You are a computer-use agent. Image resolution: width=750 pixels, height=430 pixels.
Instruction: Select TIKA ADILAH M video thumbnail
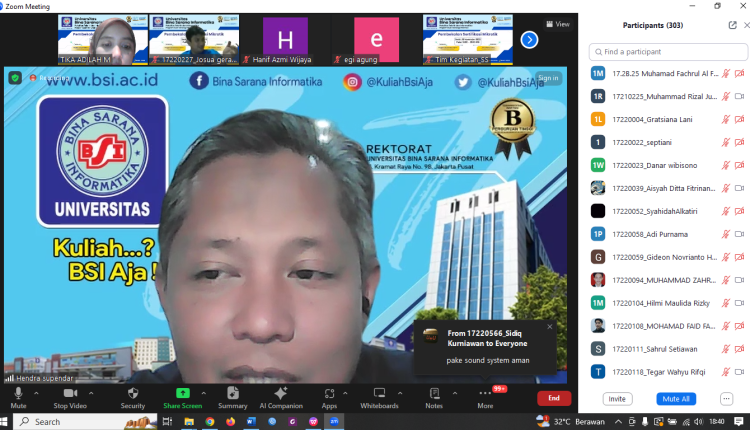(x=103, y=40)
